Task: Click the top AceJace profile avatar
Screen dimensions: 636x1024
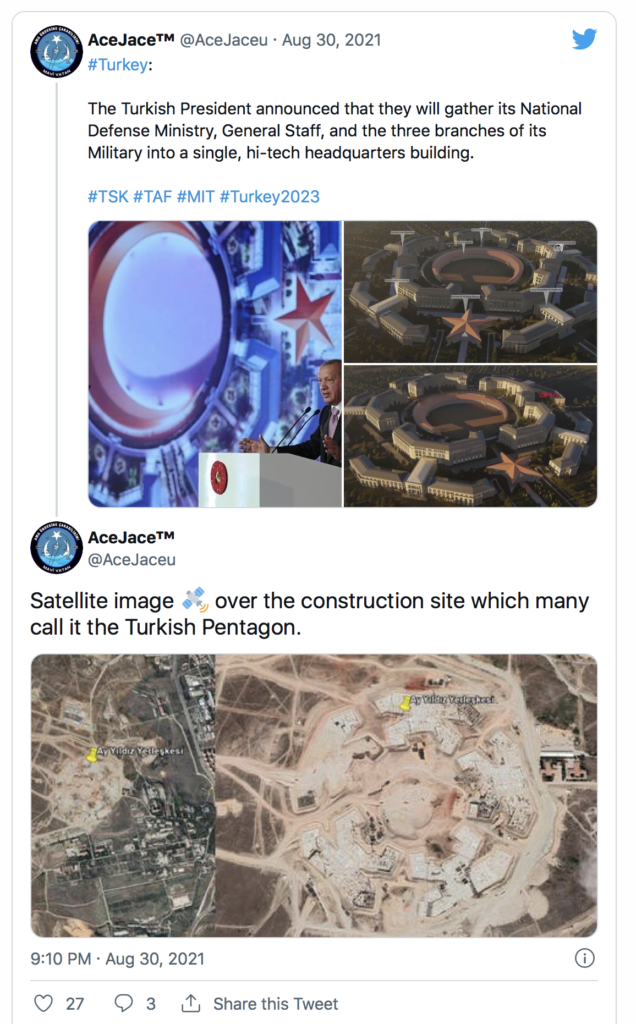Action: click(x=56, y=51)
